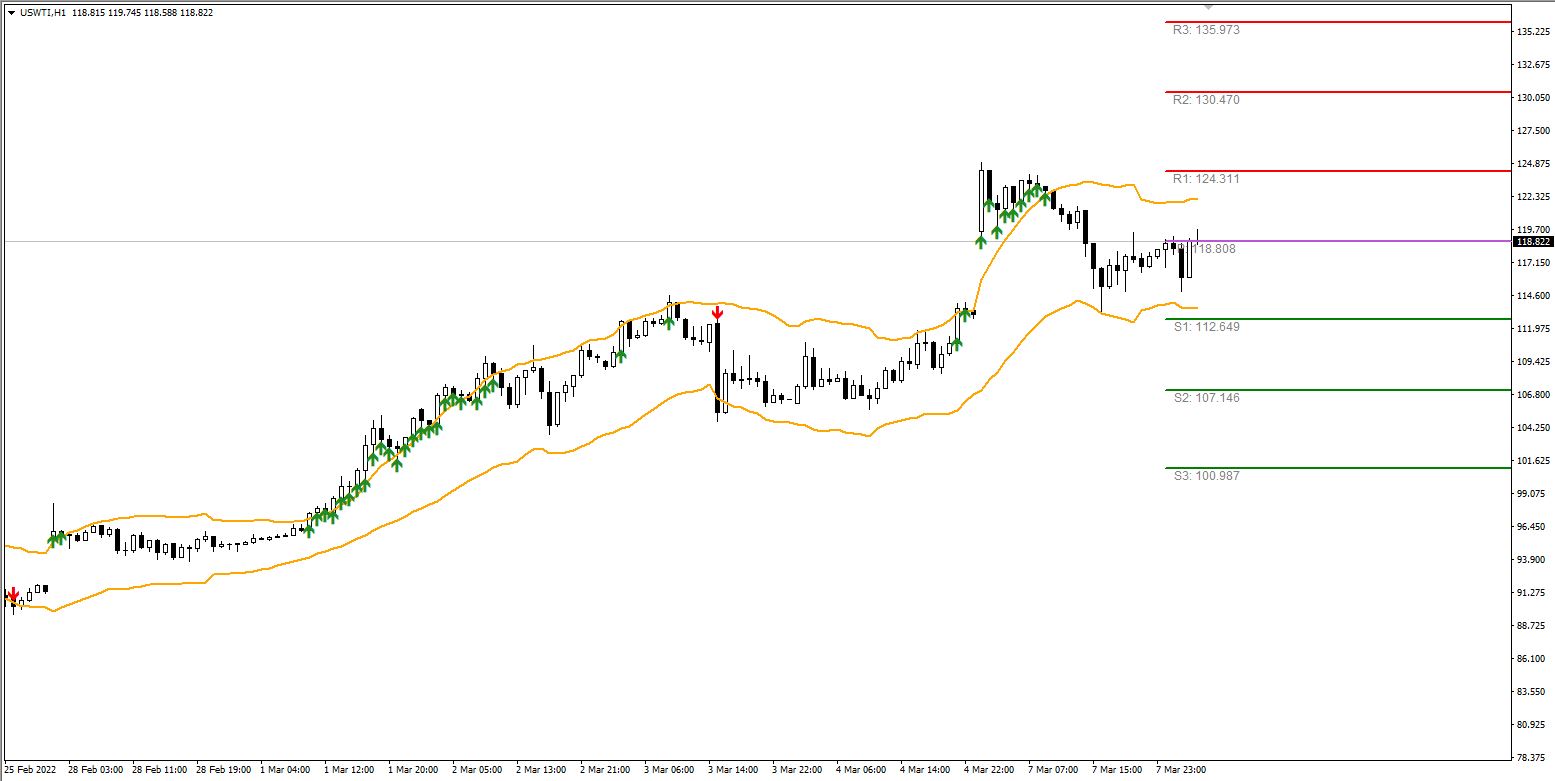Select the S2 green support line
1555x781 pixels.
coord(1338,390)
